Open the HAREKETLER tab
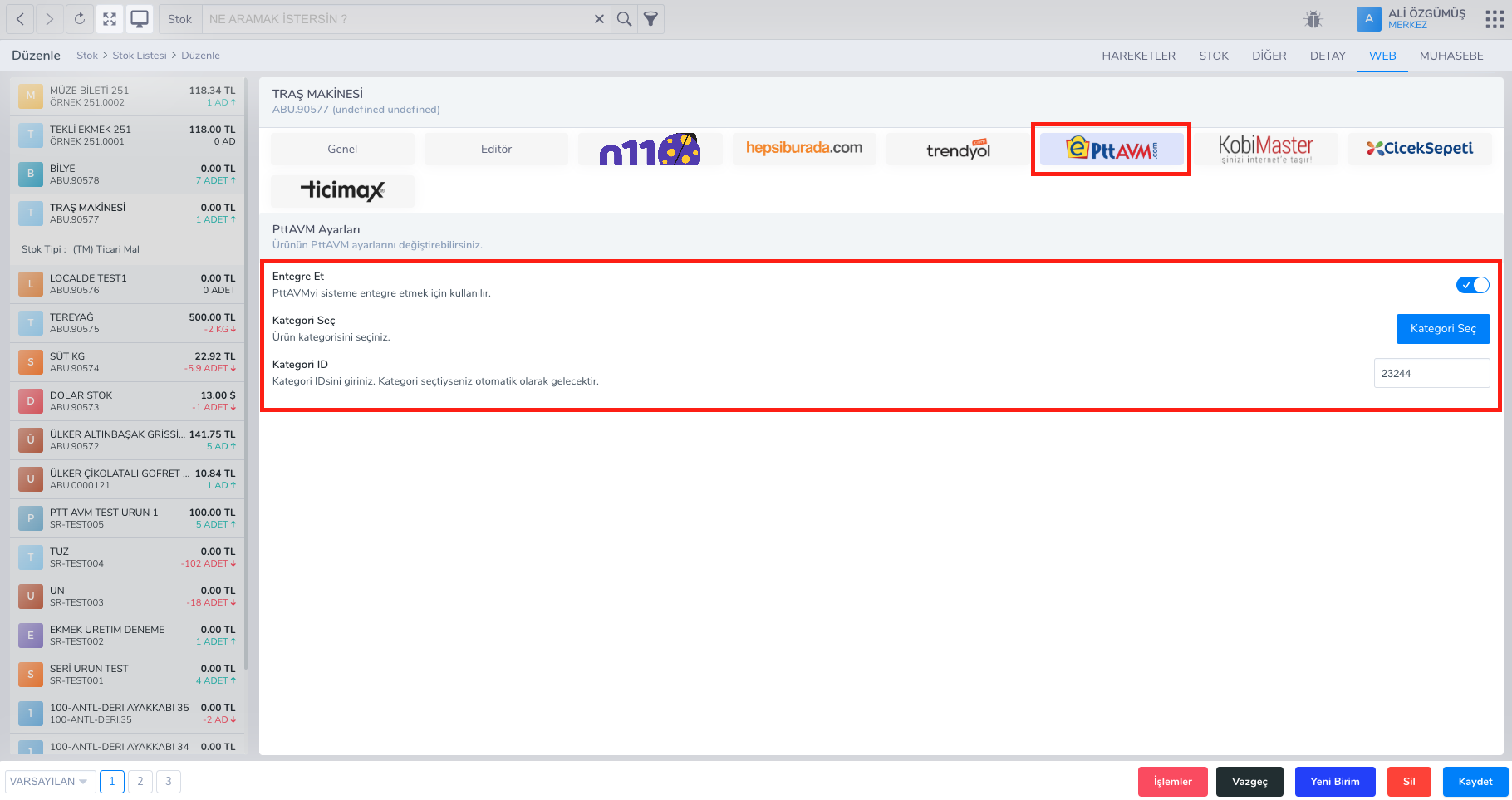The height and width of the screenshot is (800, 1512). [1138, 56]
